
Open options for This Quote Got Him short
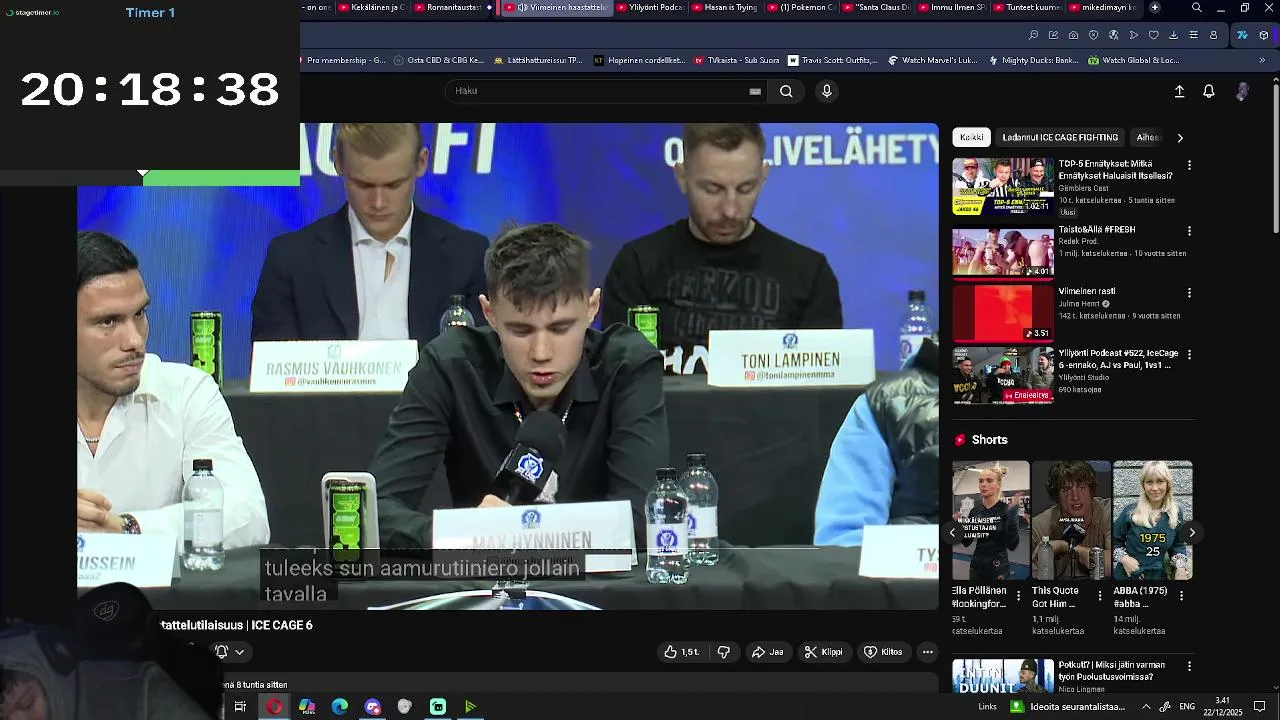(x=1100, y=595)
